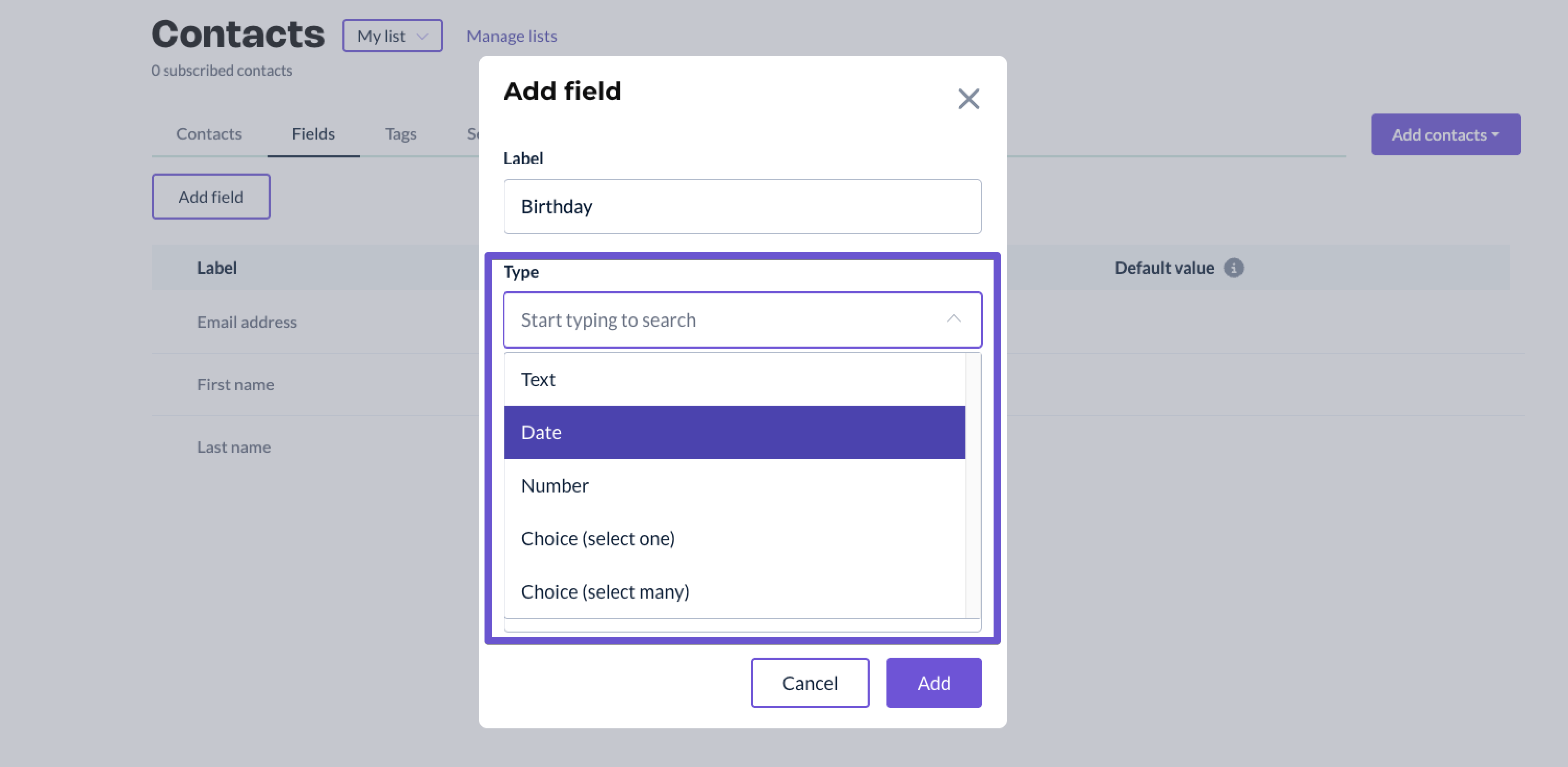The width and height of the screenshot is (1568, 767).
Task: Close the Add field dialog
Action: [x=969, y=99]
